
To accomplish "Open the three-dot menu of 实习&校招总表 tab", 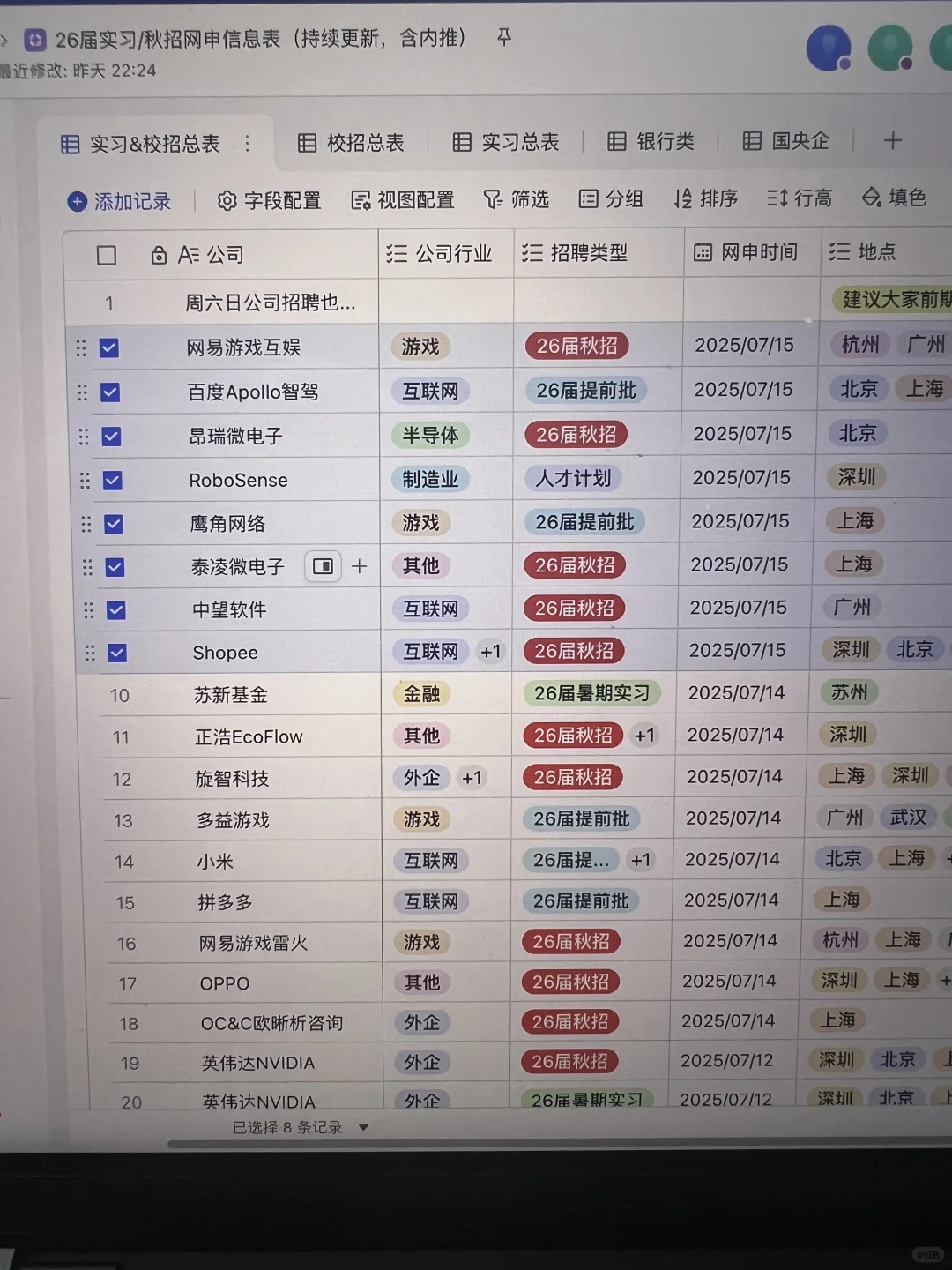I will click(x=247, y=143).
